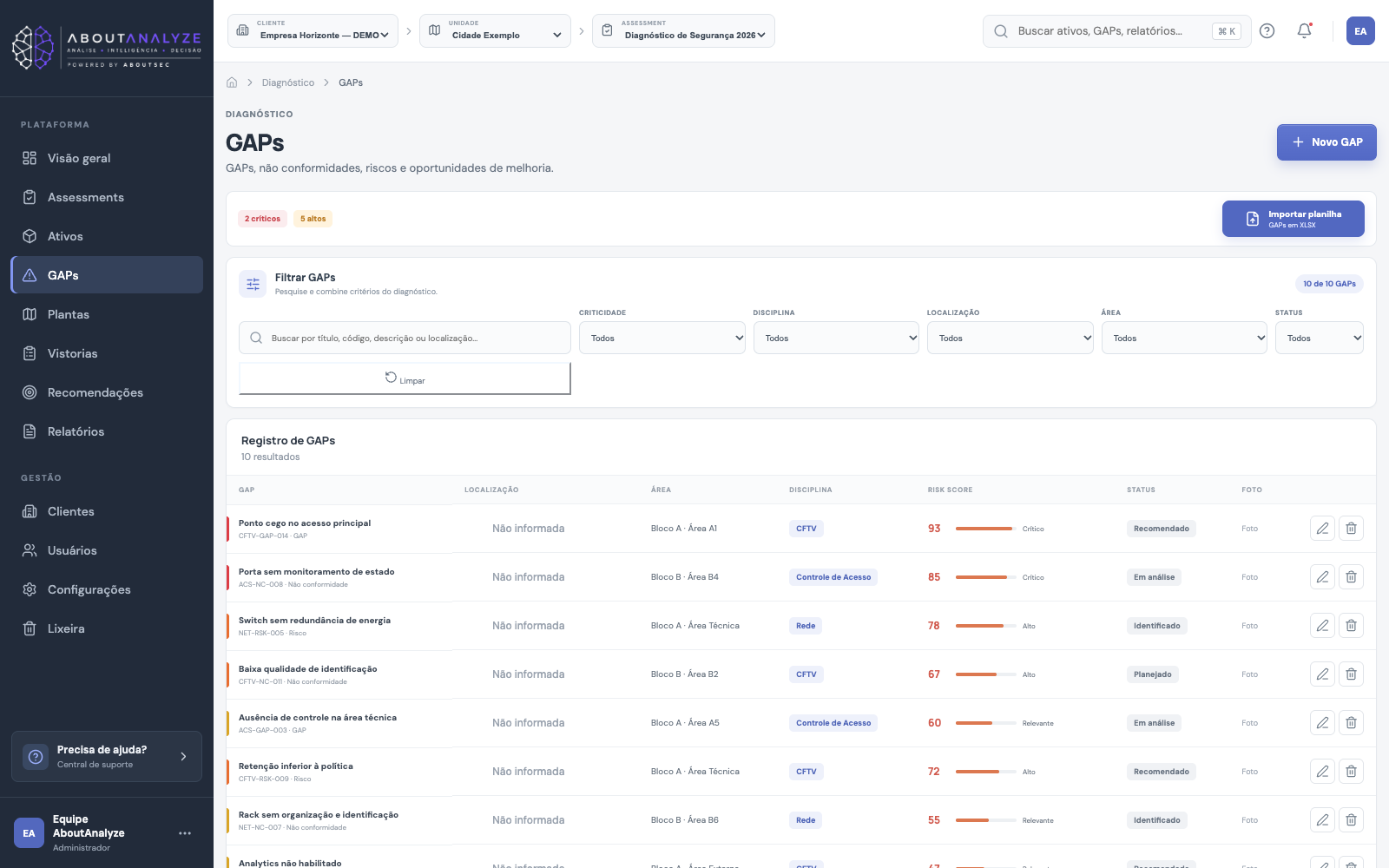Open Visão geral in the sidebar
Viewport: 1389px width, 868px height.
107,158
